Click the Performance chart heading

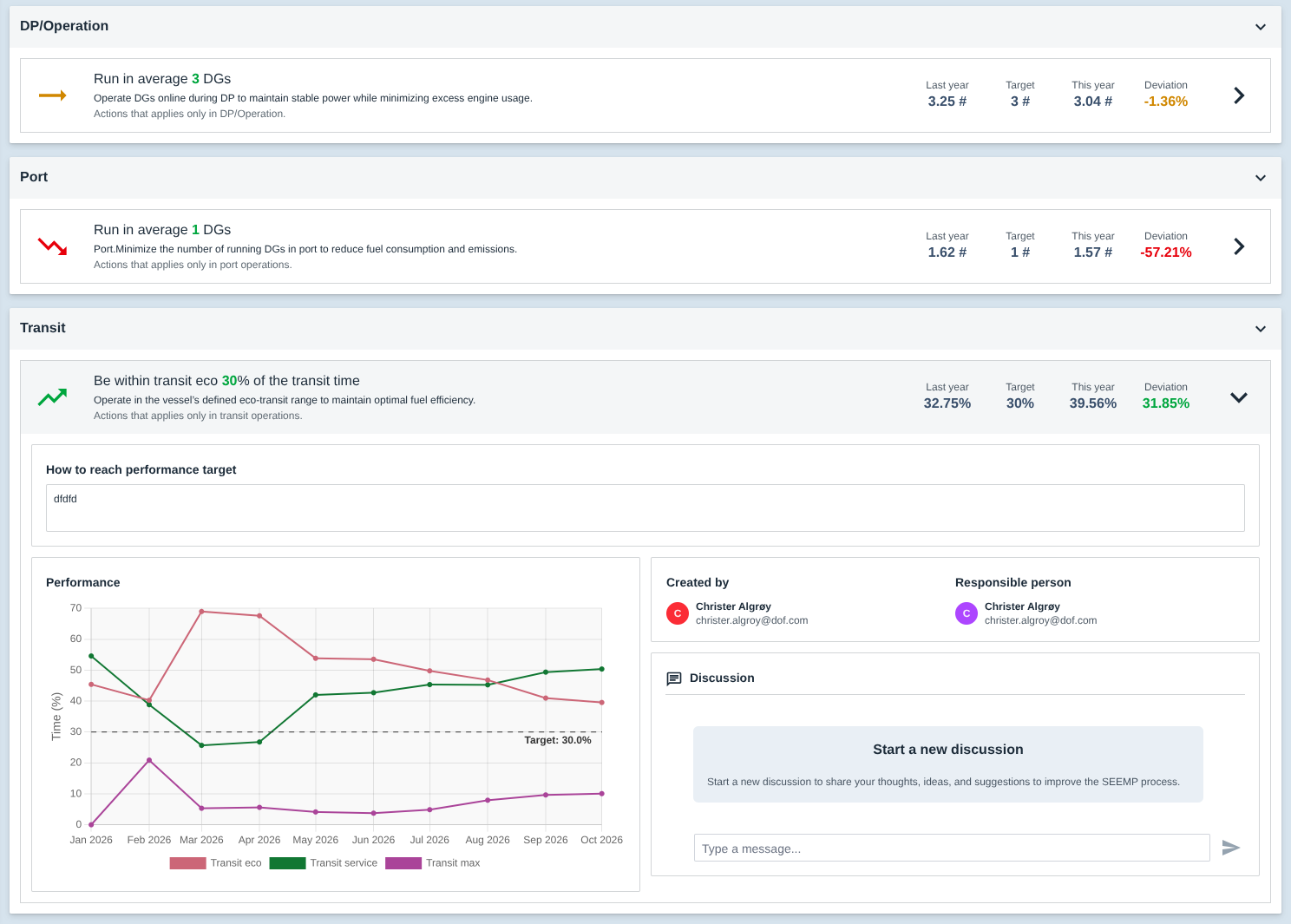coord(83,582)
